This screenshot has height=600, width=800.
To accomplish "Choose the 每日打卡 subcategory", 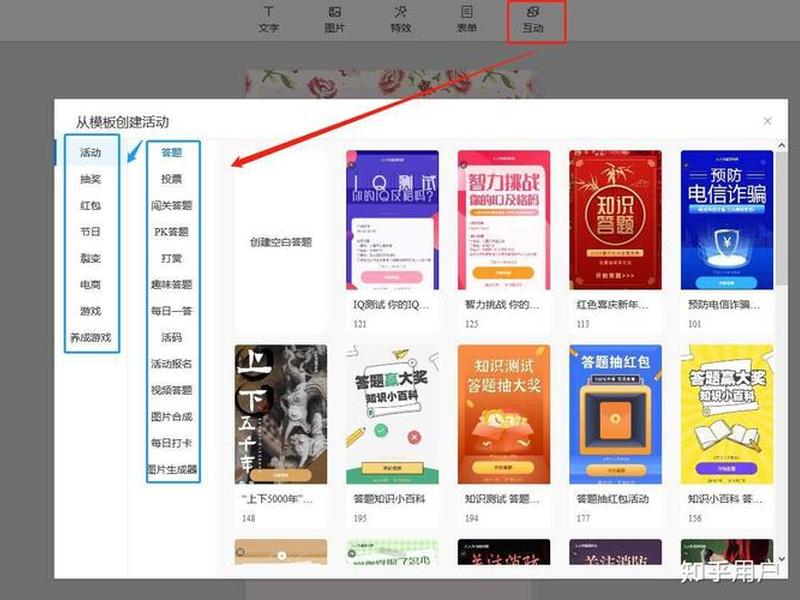I will click(x=172, y=443).
